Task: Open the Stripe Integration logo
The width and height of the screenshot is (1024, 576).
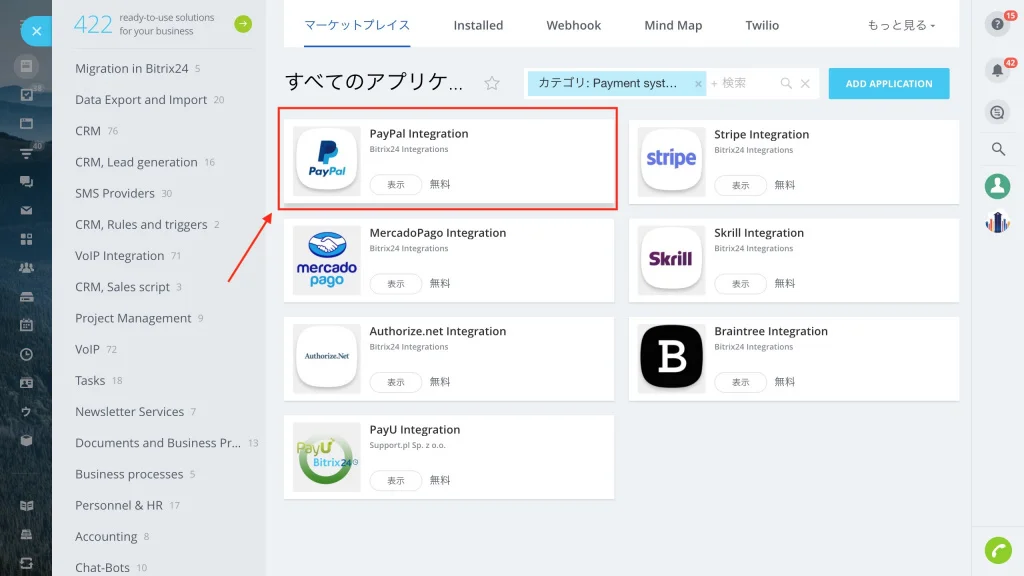Action: 671,159
